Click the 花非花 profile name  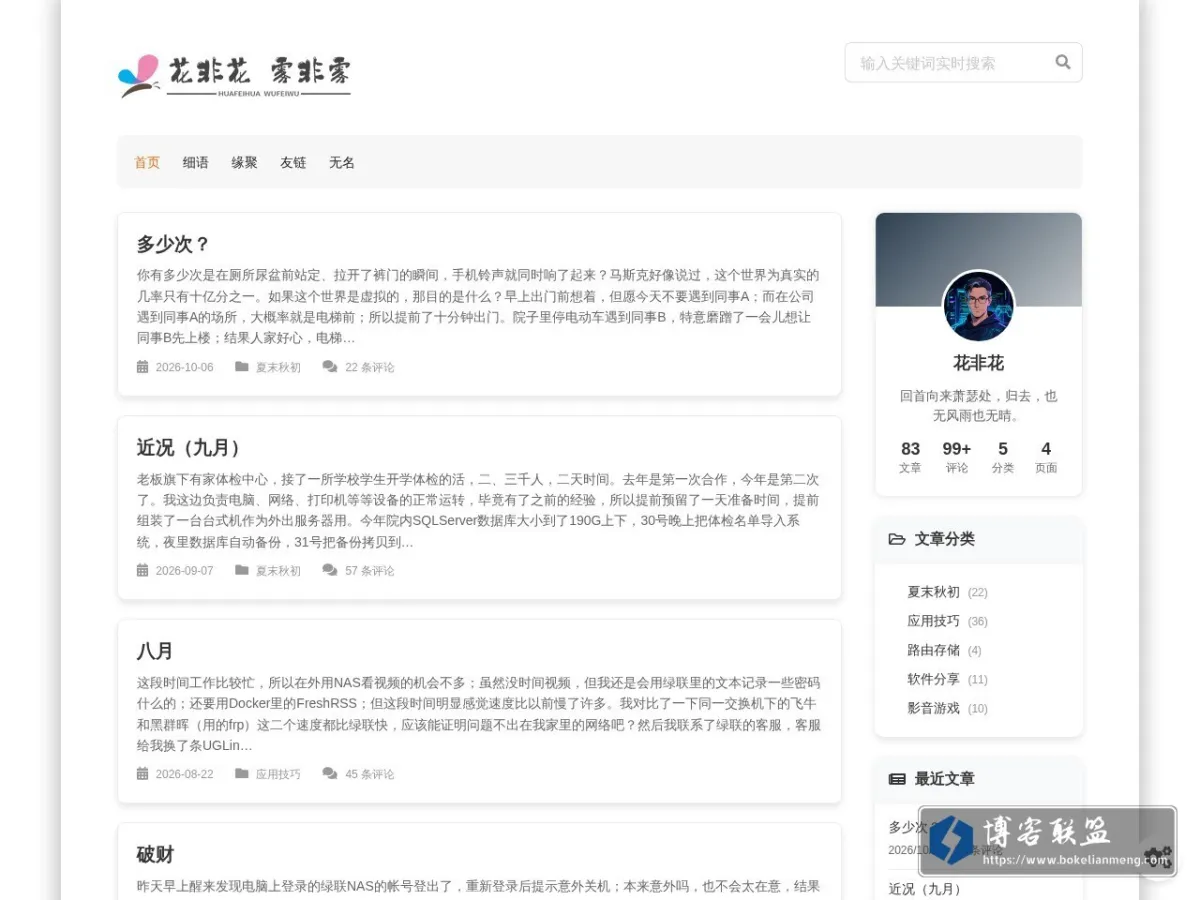(978, 363)
